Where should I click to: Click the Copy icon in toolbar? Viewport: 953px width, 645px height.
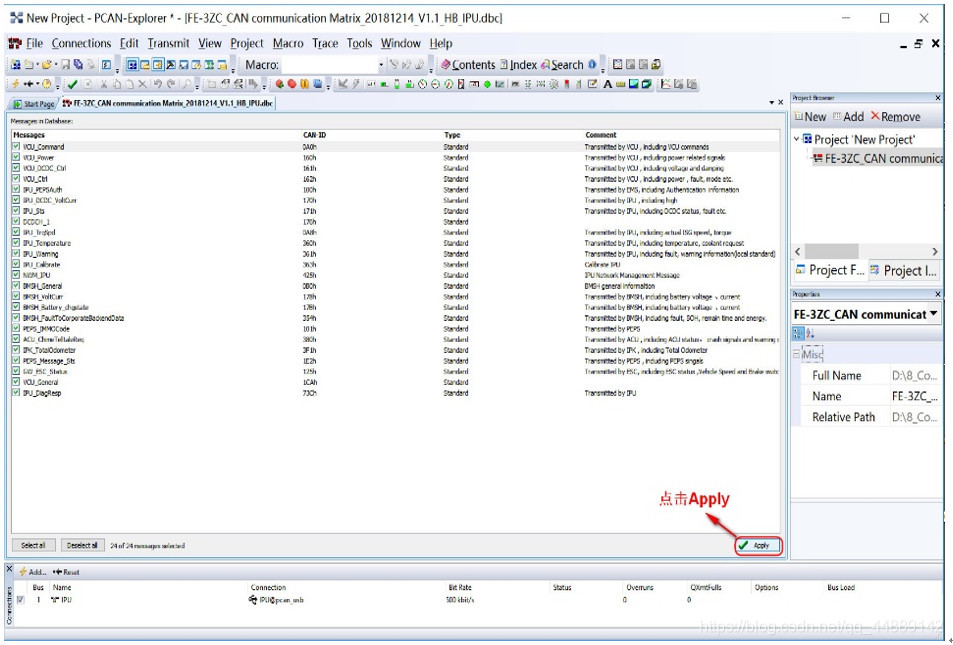coord(117,84)
